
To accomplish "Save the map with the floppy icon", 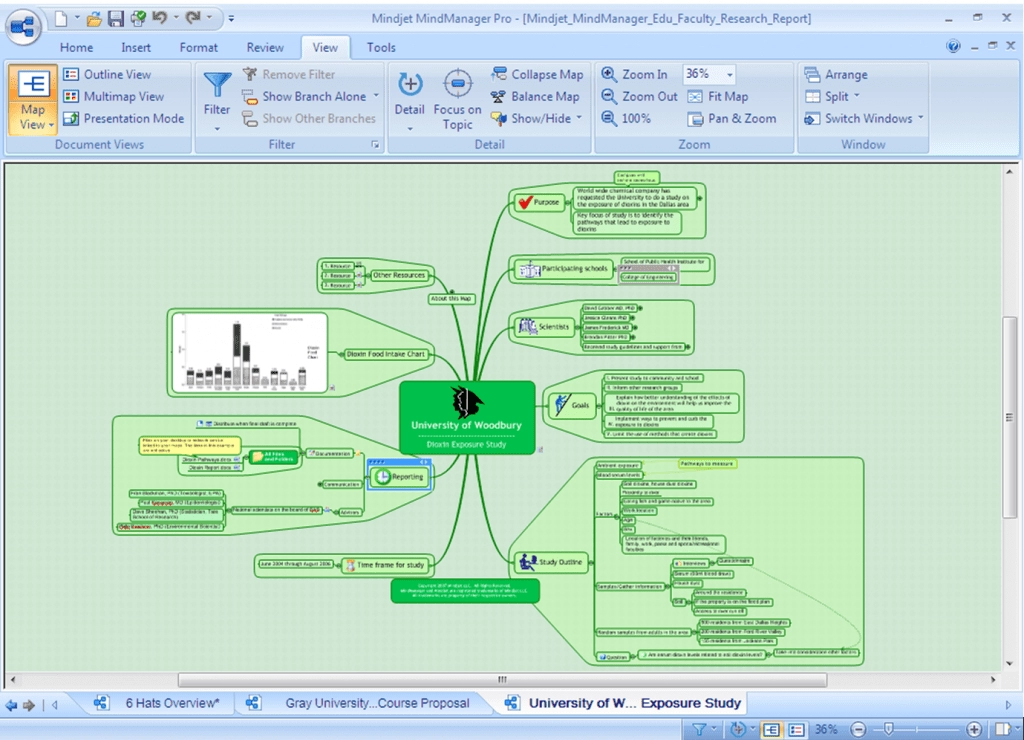I will click(116, 19).
